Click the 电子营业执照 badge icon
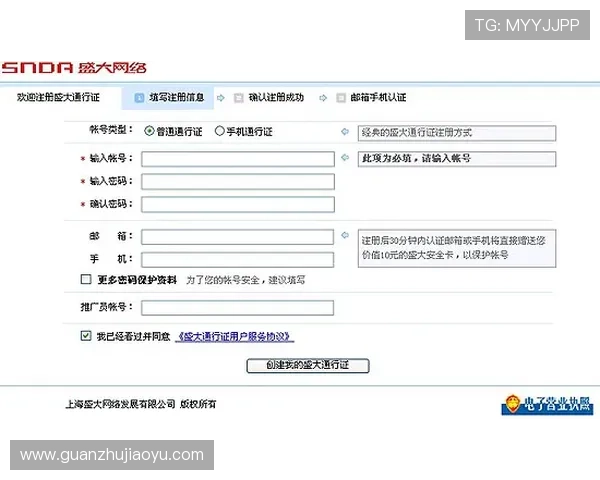The image size is (600, 480). pos(546,405)
